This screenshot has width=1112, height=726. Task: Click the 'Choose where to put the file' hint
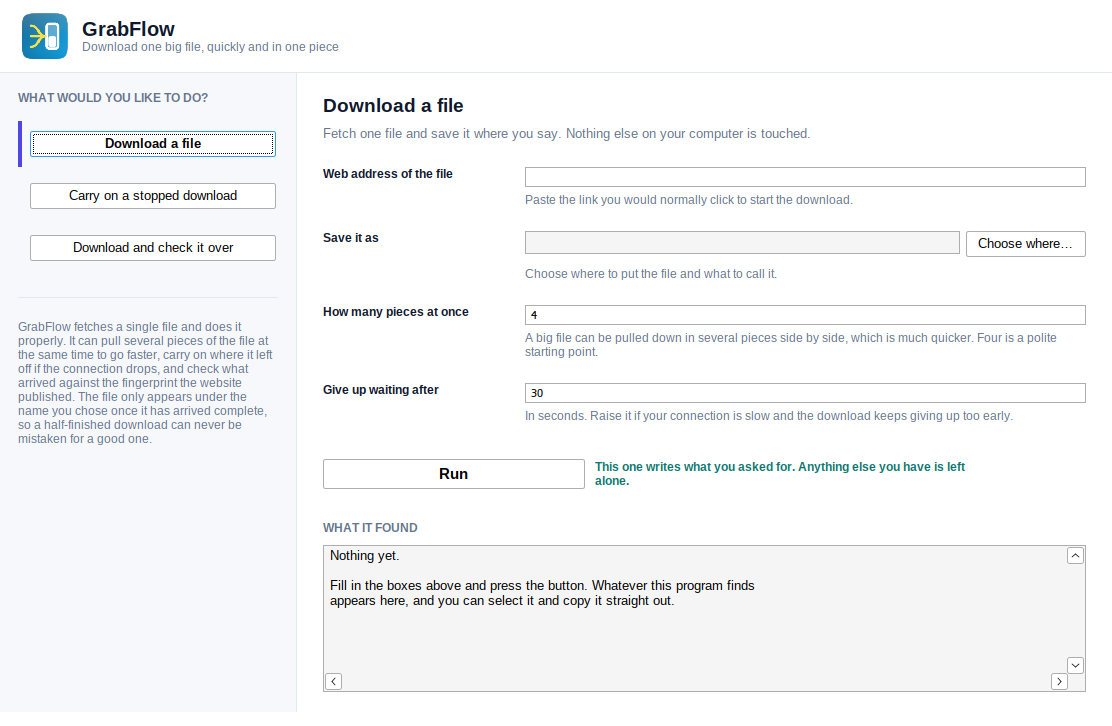pos(651,274)
